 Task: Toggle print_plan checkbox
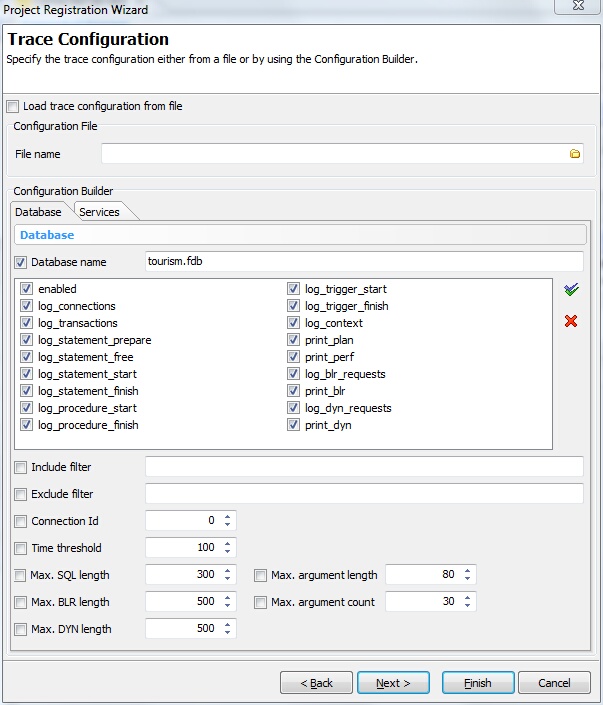(x=293, y=340)
